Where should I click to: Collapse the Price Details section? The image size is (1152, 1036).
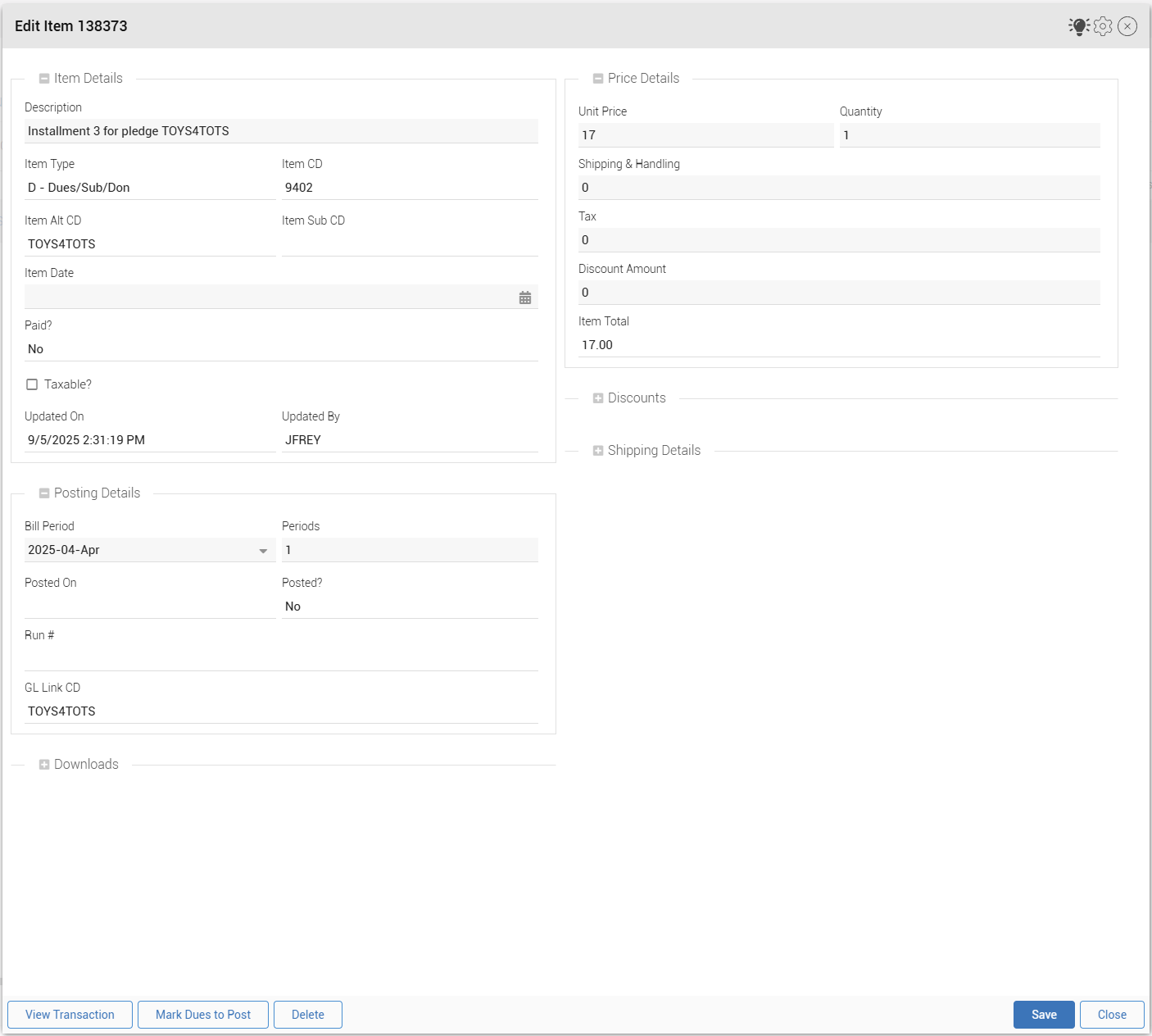coord(598,79)
